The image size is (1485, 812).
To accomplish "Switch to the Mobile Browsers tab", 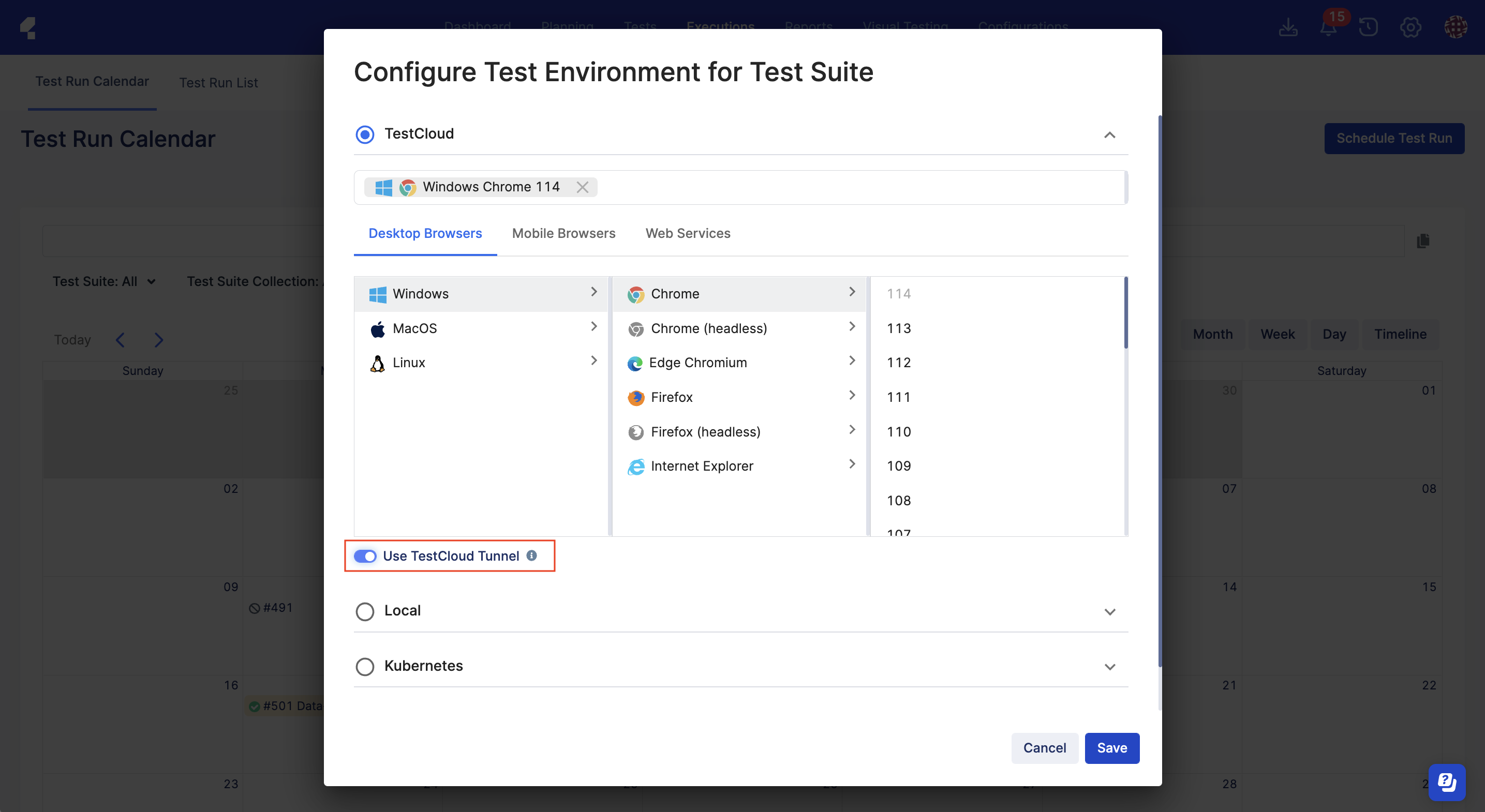I will tap(563, 233).
